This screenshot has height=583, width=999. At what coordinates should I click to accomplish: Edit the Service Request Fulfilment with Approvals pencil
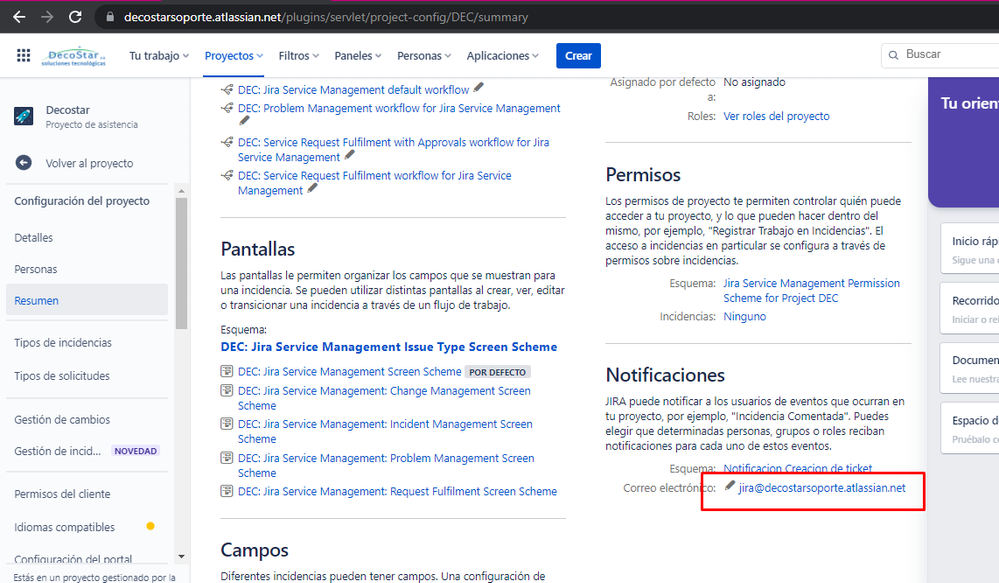point(349,155)
